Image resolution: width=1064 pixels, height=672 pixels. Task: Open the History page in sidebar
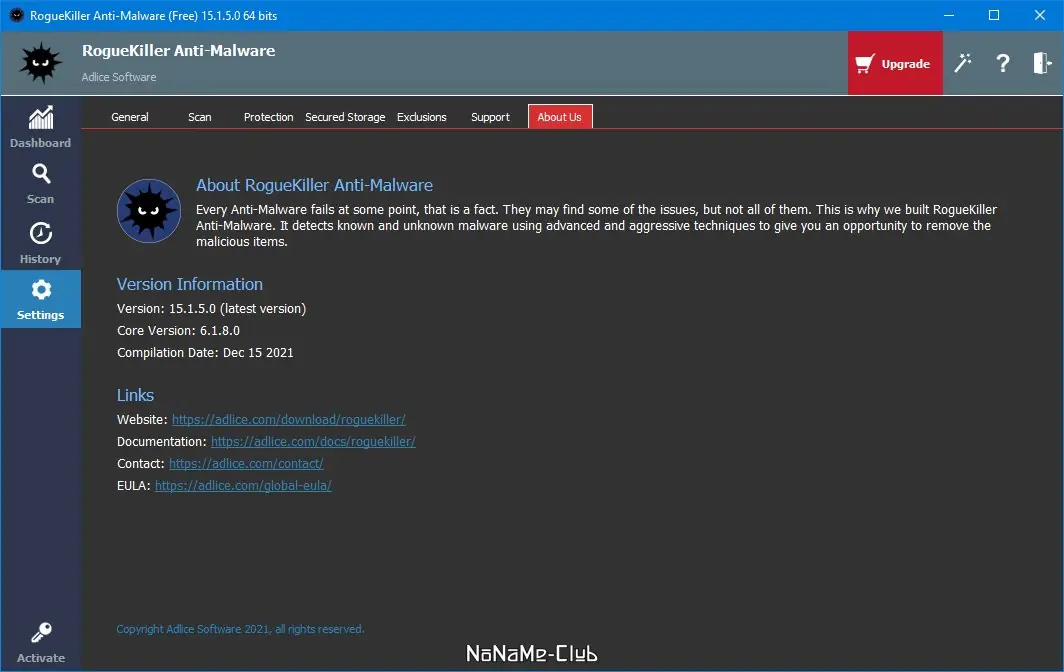pyautogui.click(x=41, y=242)
